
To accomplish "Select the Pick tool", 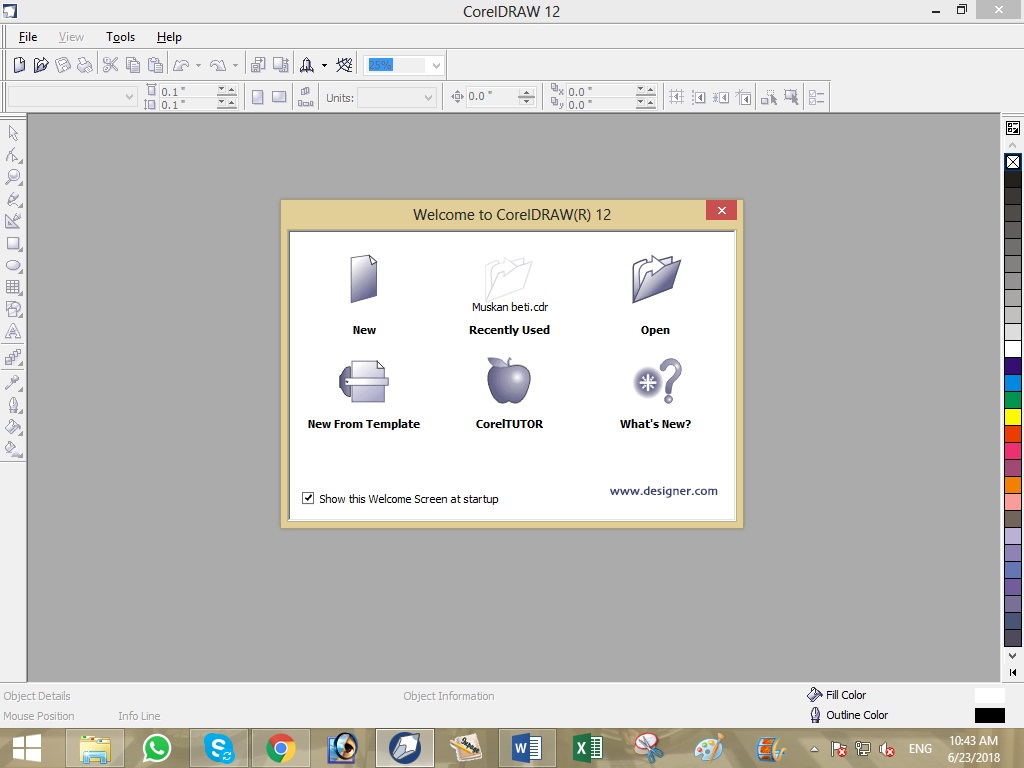I will pyautogui.click(x=14, y=132).
